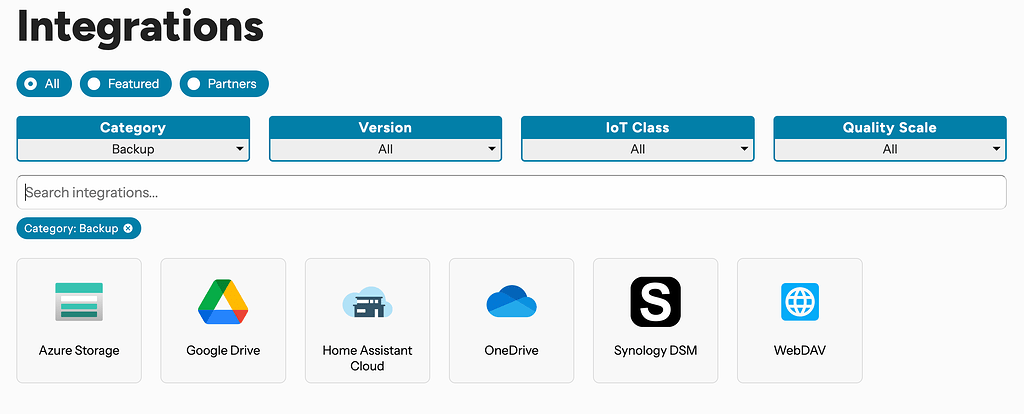Click the Integrations page heading
Viewport: 1024px width, 414px height.
coord(140,26)
